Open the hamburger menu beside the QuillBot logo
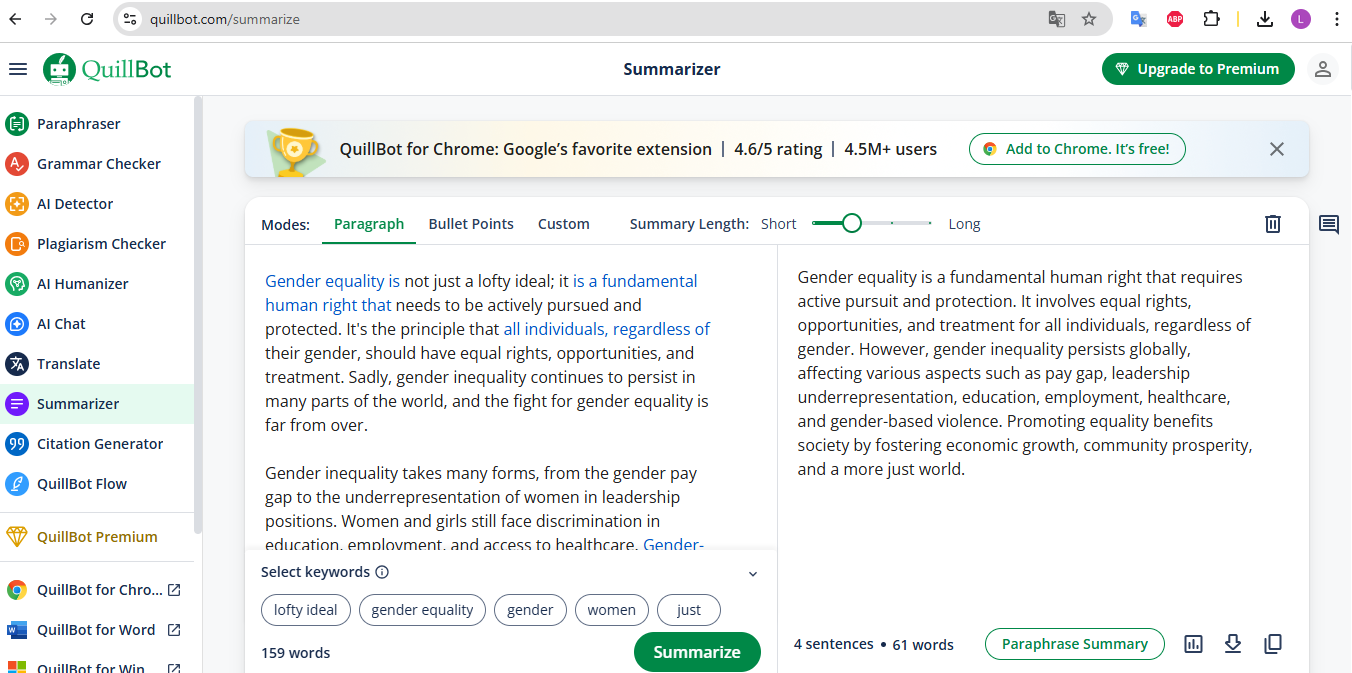This screenshot has height=673, width=1352. click(x=17, y=69)
